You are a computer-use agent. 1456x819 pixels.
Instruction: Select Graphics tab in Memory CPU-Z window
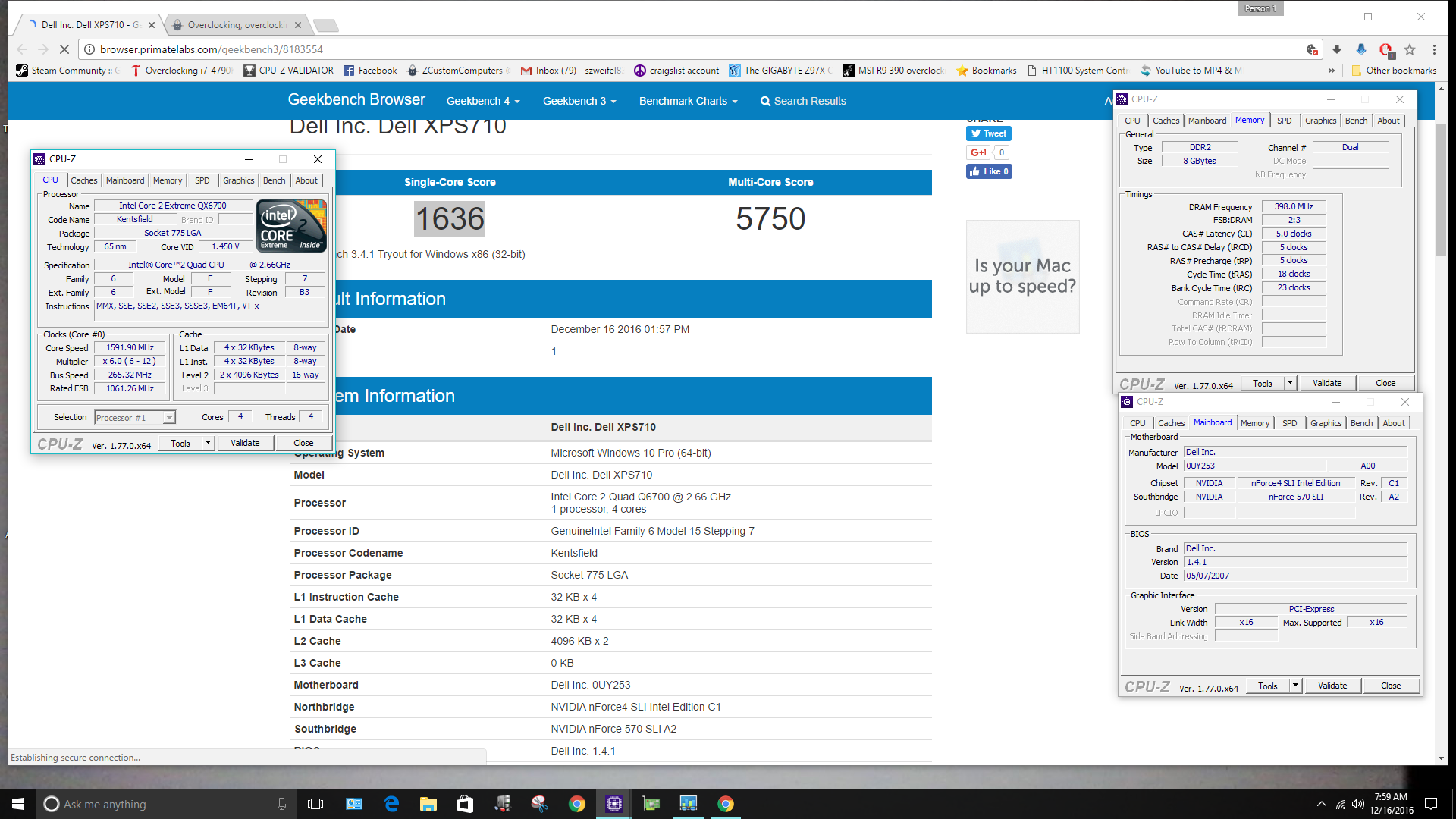click(1320, 121)
